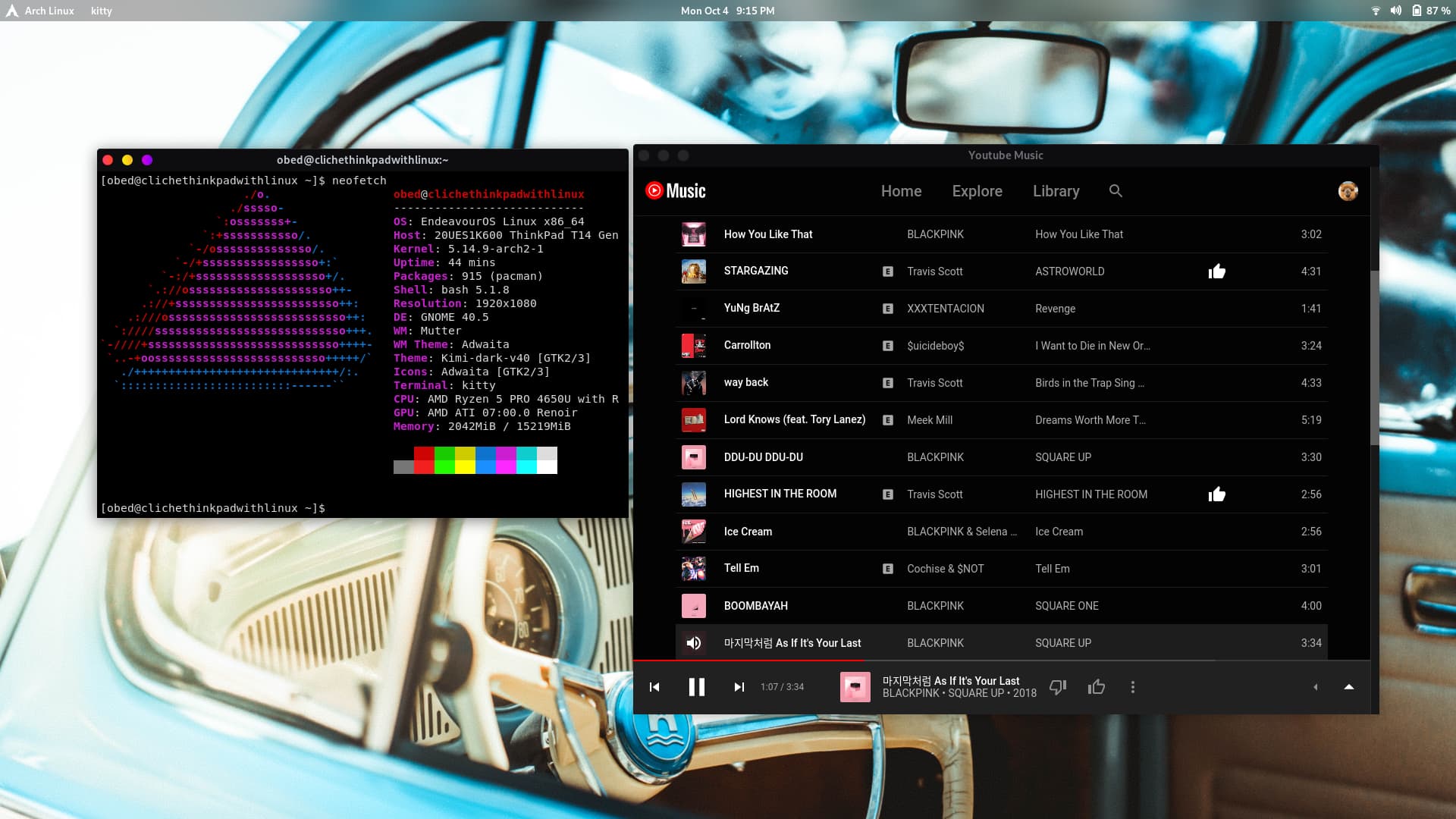Skip to next track

tap(739, 687)
